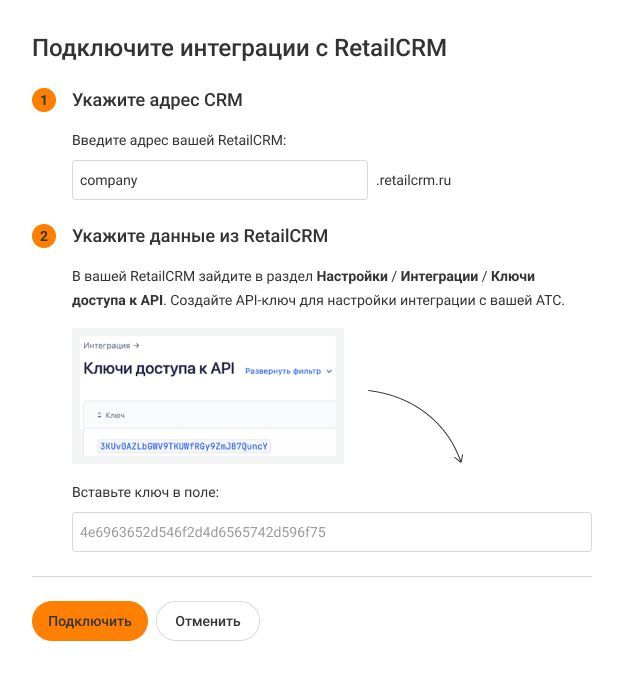Click the Вставьте ключ в поле label
Viewport: 624px width, 673px height.
(145, 492)
